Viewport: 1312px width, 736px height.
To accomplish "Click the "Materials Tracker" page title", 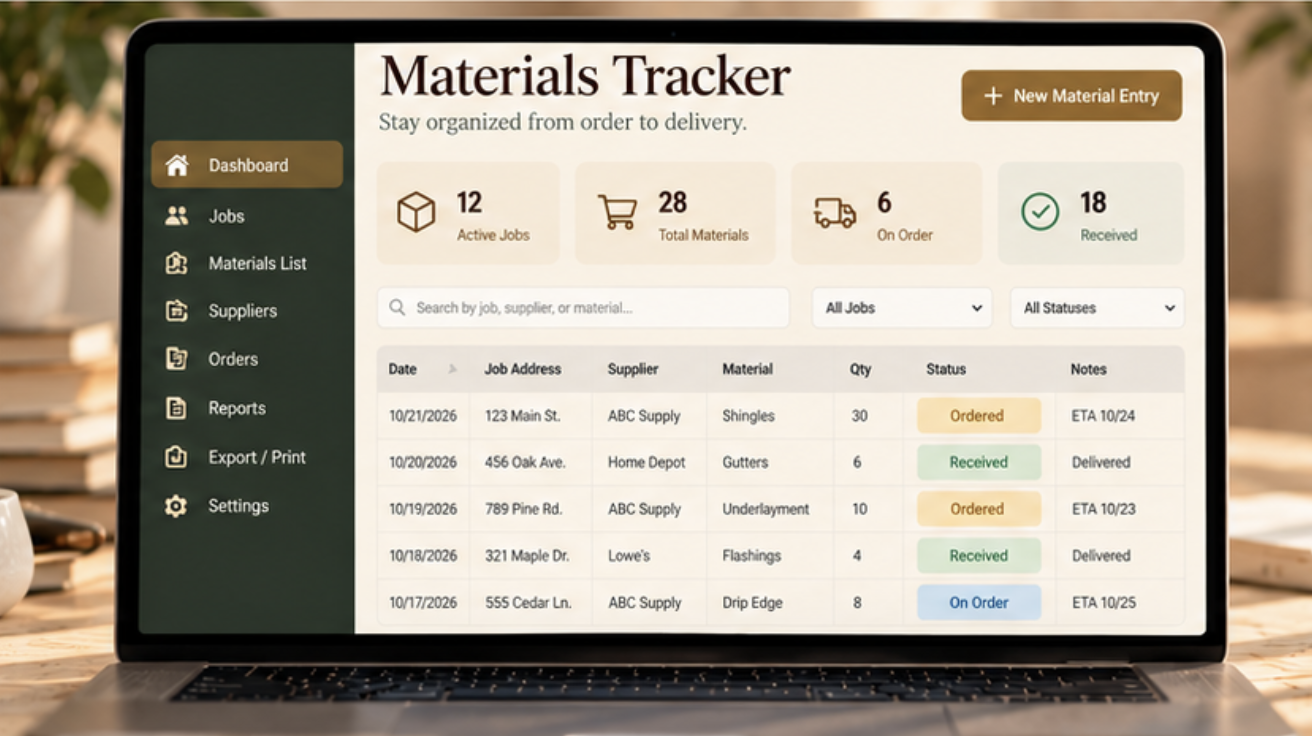I will [x=585, y=76].
